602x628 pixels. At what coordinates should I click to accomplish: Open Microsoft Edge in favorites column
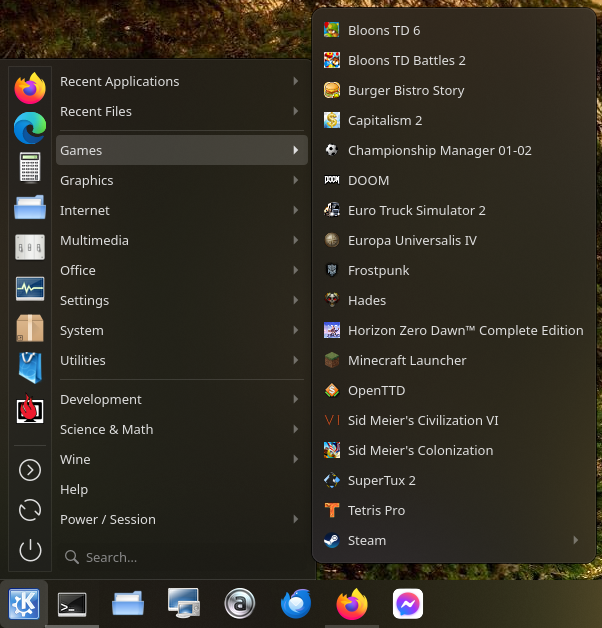[x=30, y=128]
